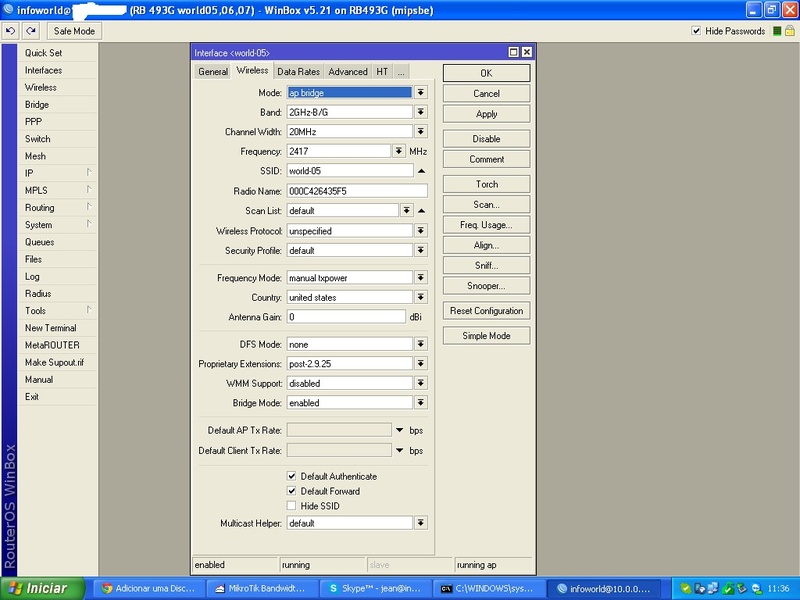
Task: Toggle the Default Authenticate checkbox
Action: click(x=291, y=476)
